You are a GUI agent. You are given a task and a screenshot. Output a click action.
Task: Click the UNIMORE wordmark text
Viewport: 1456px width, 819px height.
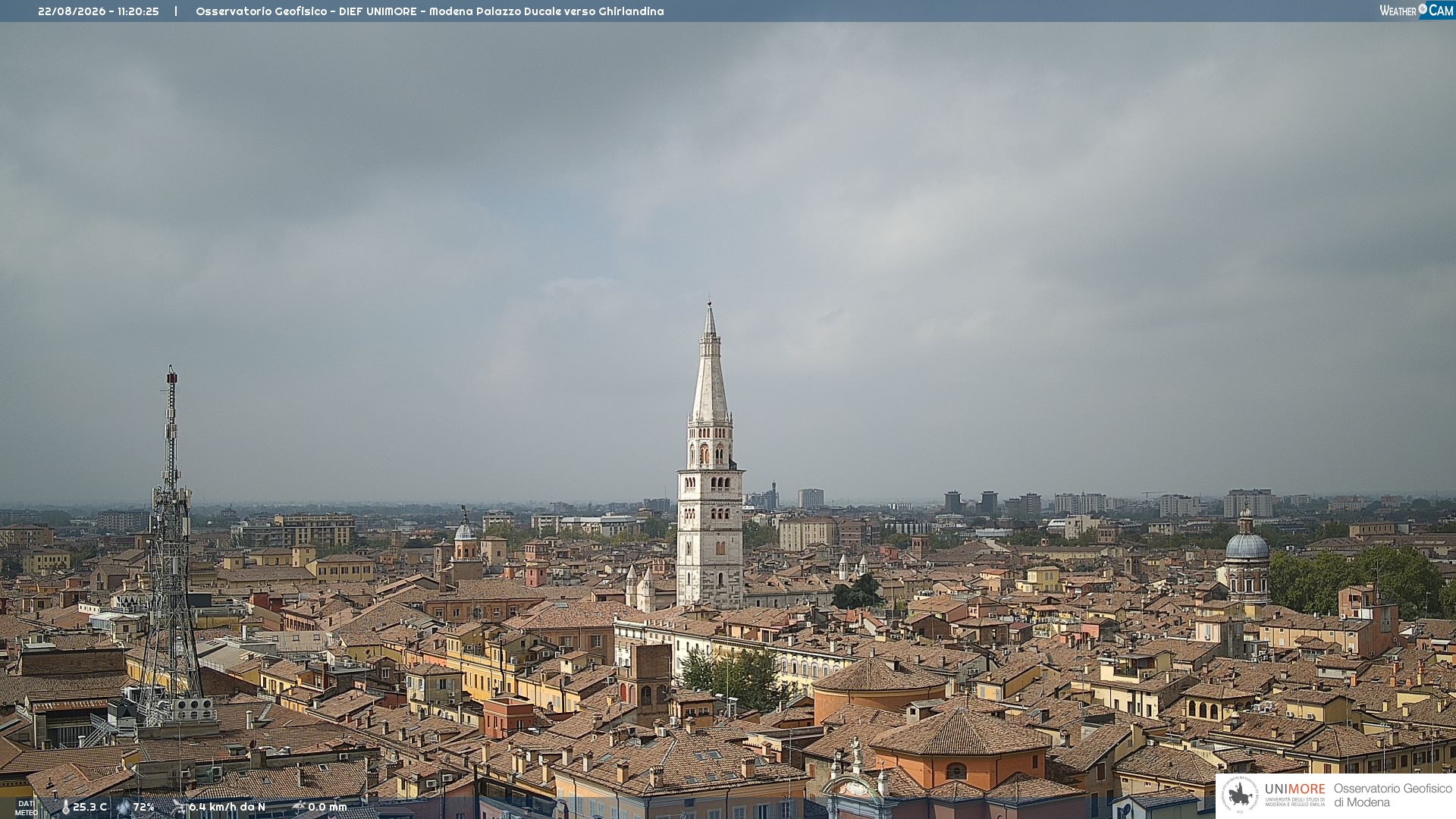pos(1295,789)
